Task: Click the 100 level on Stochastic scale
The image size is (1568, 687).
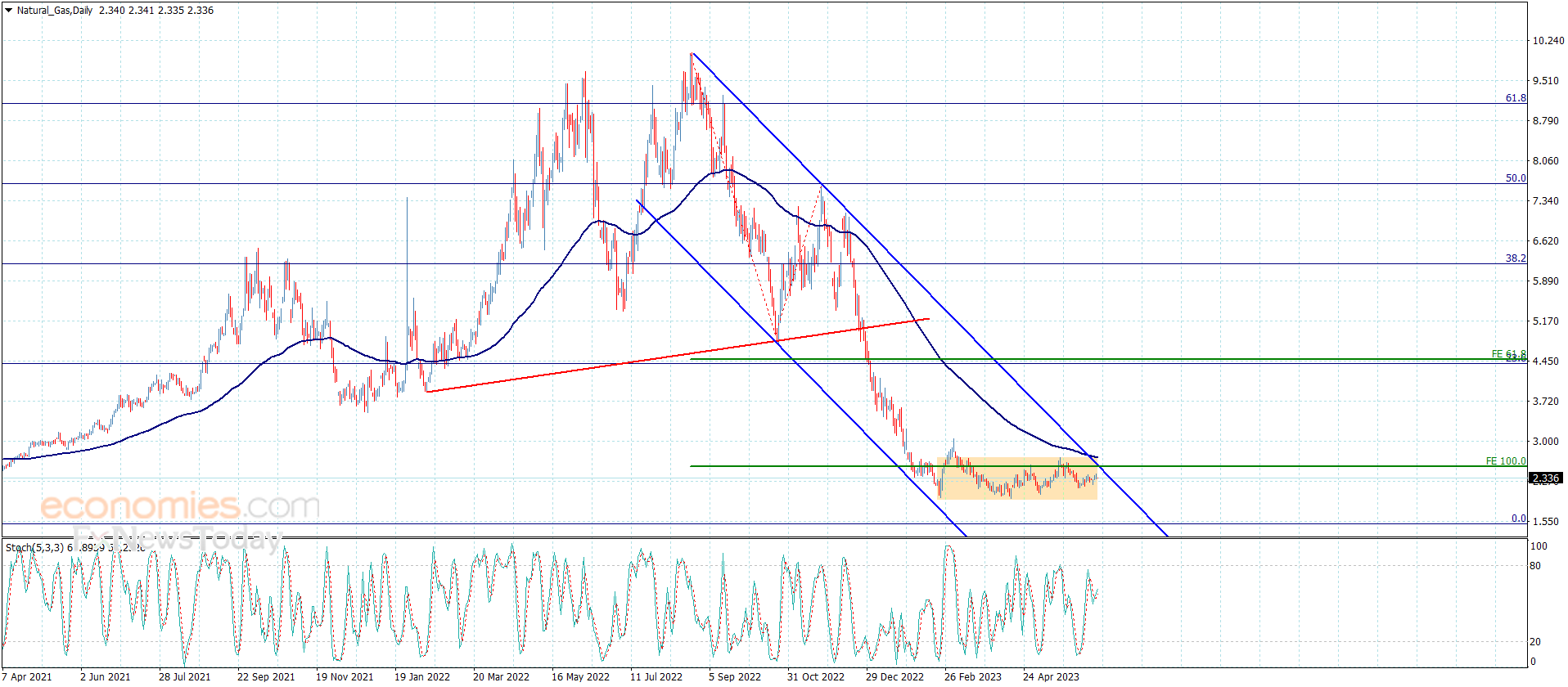Action: (1539, 546)
